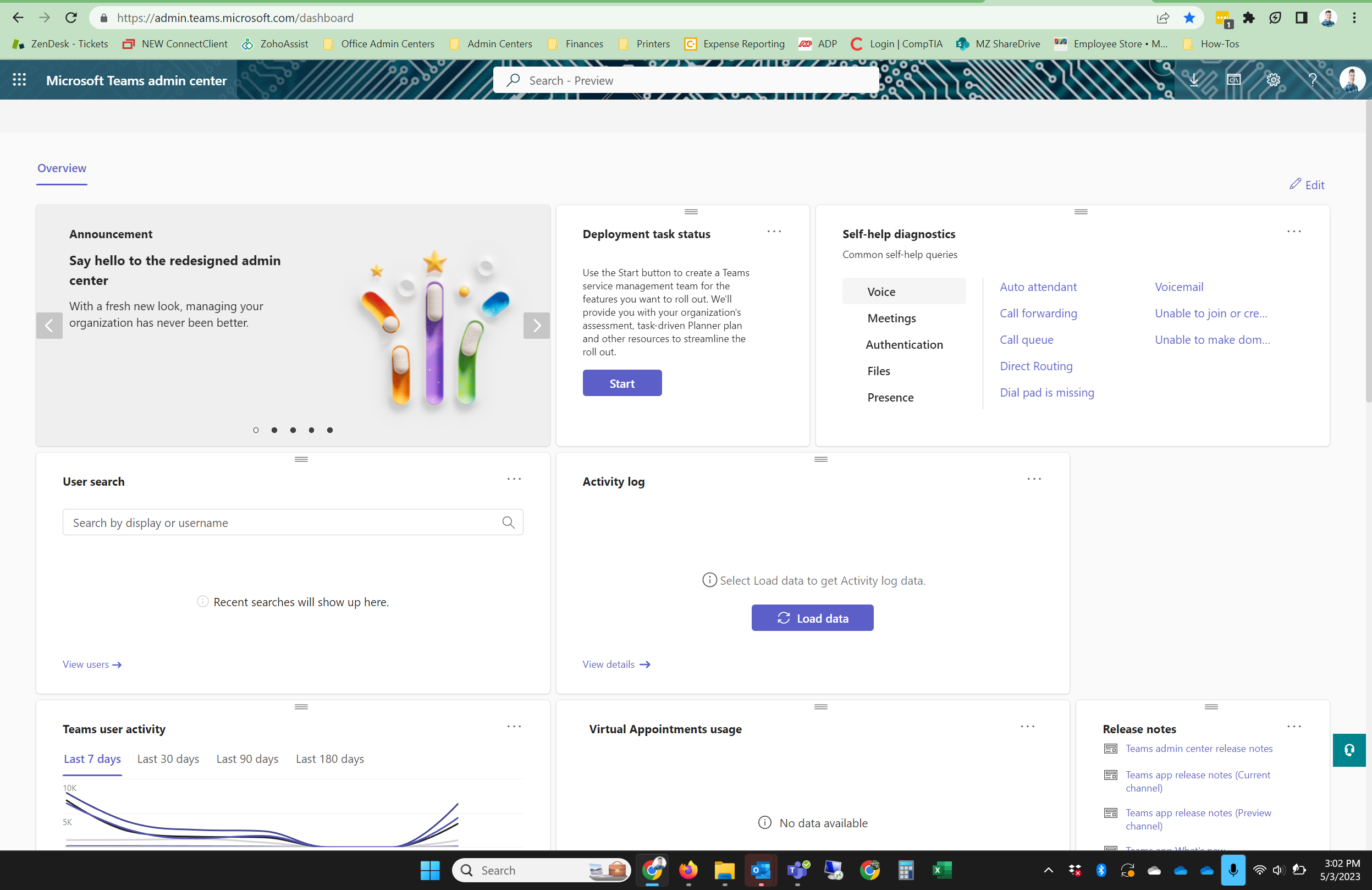This screenshot has height=890, width=1372.
Task: Open Microsoft Teams from the taskbar
Action: click(x=798, y=870)
